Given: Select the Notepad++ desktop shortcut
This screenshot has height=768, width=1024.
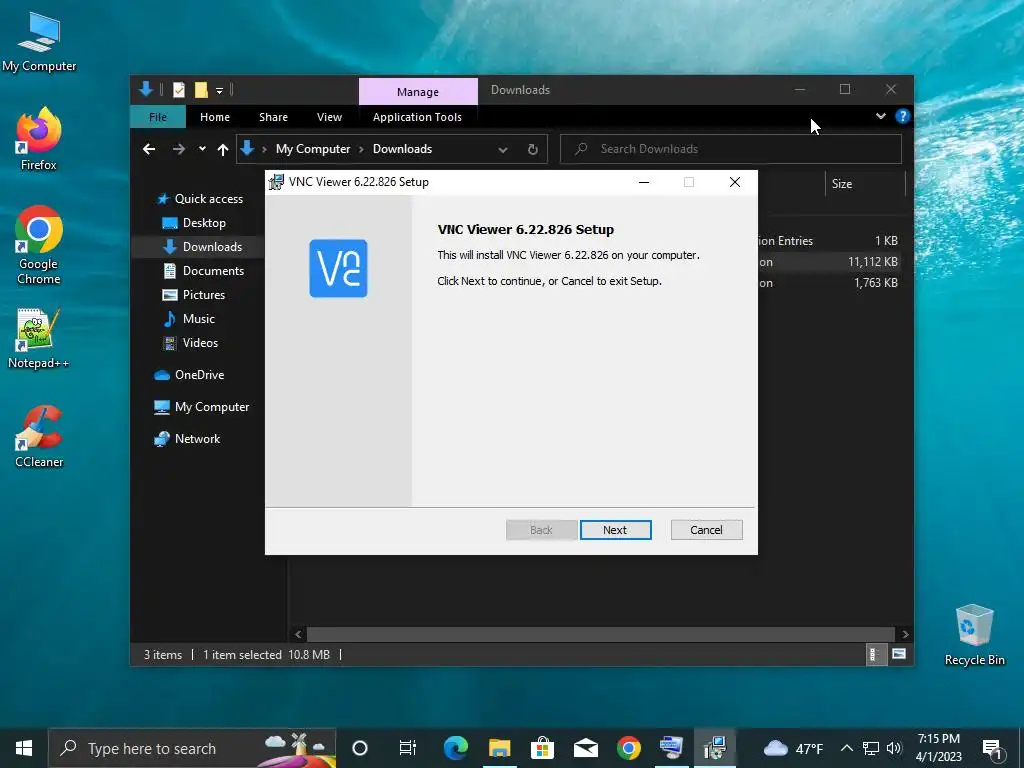Looking at the screenshot, I should pyautogui.click(x=39, y=338).
